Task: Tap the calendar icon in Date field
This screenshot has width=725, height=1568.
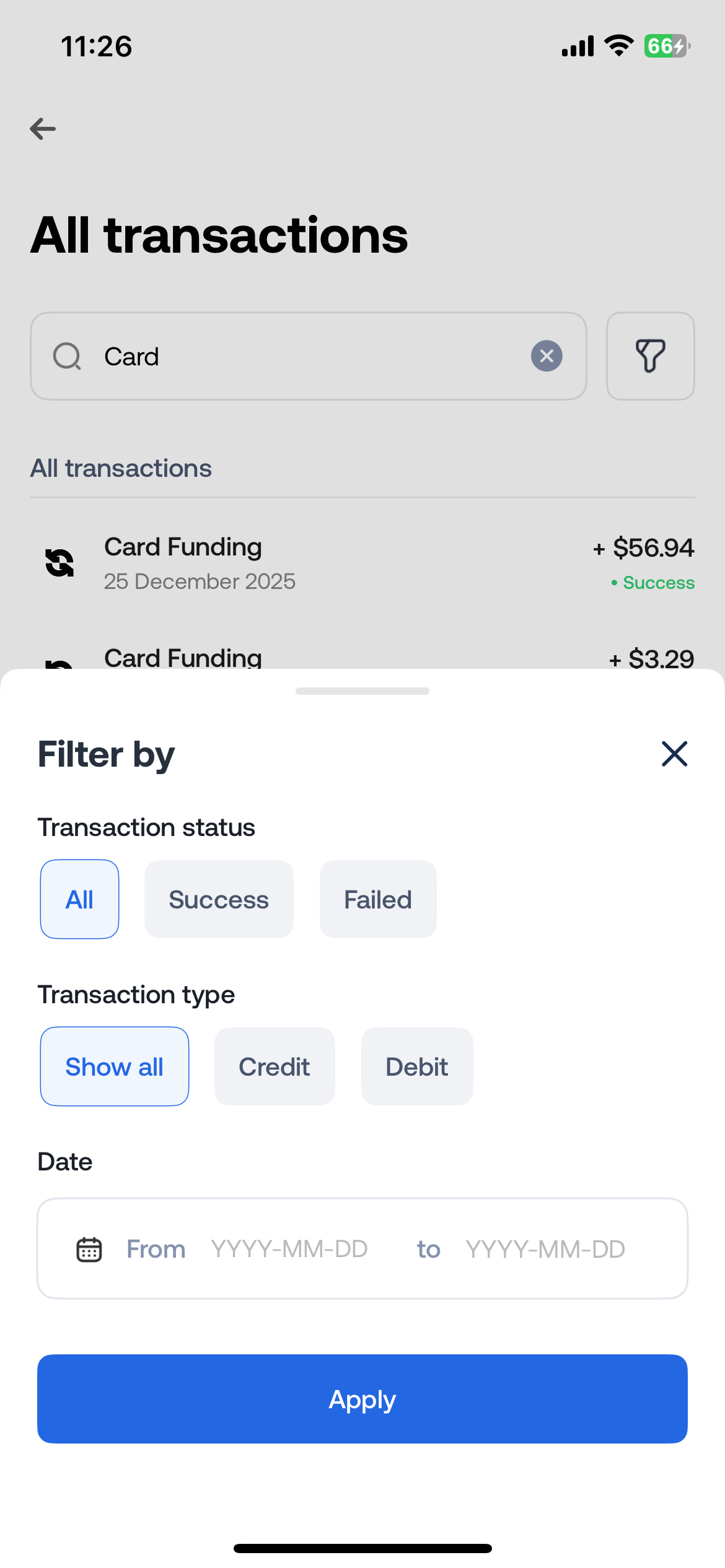Action: coord(89,1249)
